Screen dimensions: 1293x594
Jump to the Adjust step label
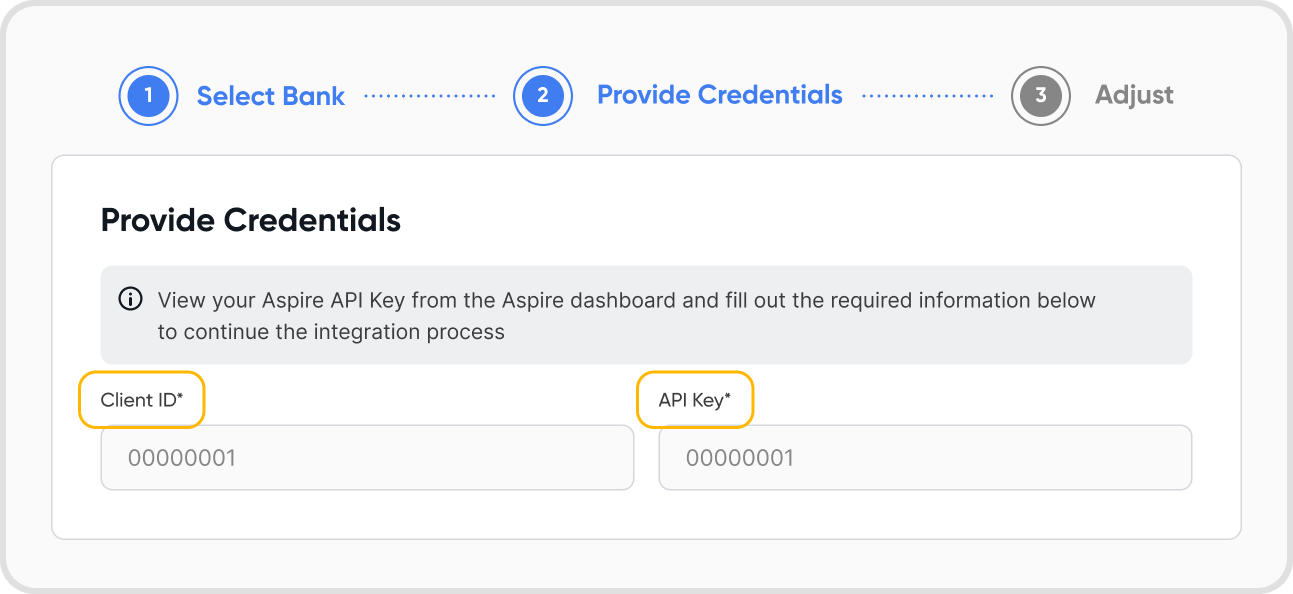click(1134, 95)
